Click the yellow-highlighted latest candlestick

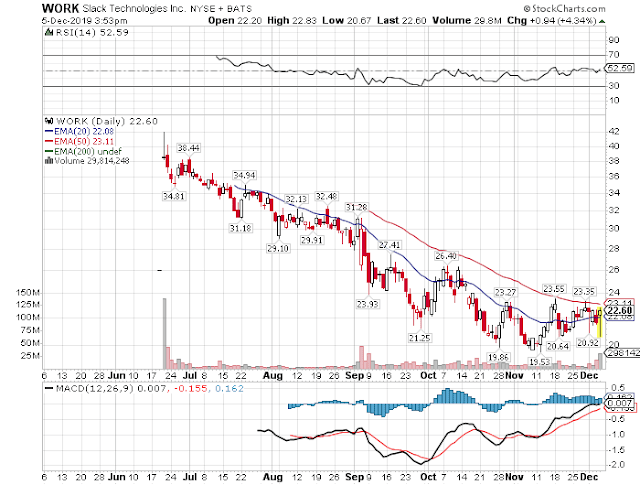[600, 322]
